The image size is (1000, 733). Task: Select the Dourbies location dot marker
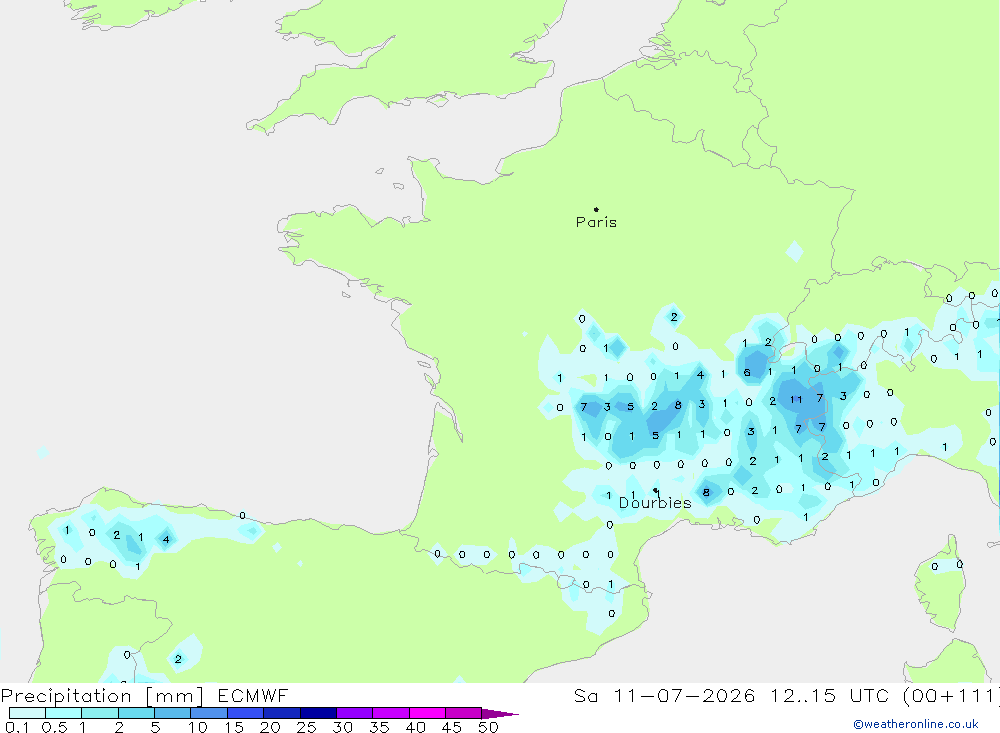click(655, 490)
